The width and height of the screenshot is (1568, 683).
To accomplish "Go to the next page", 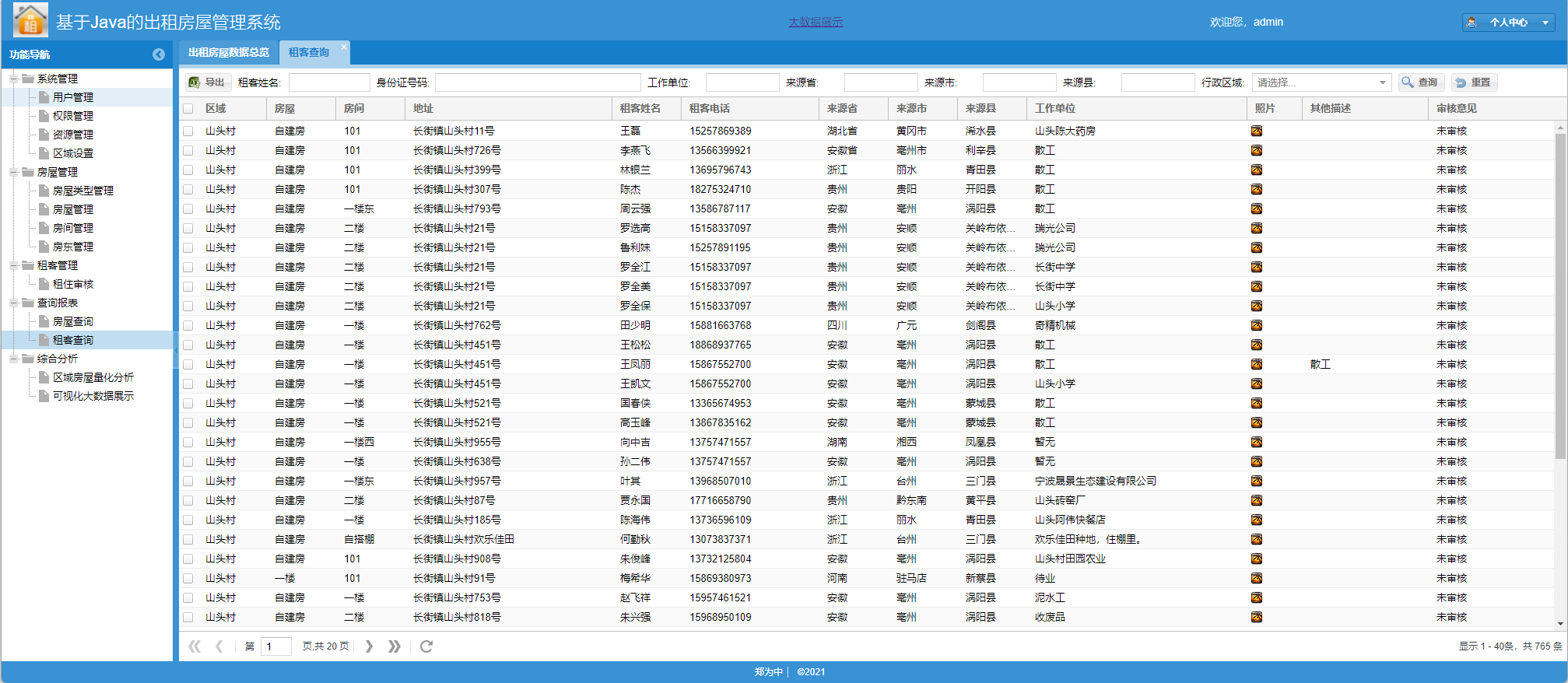I will pyautogui.click(x=369, y=646).
